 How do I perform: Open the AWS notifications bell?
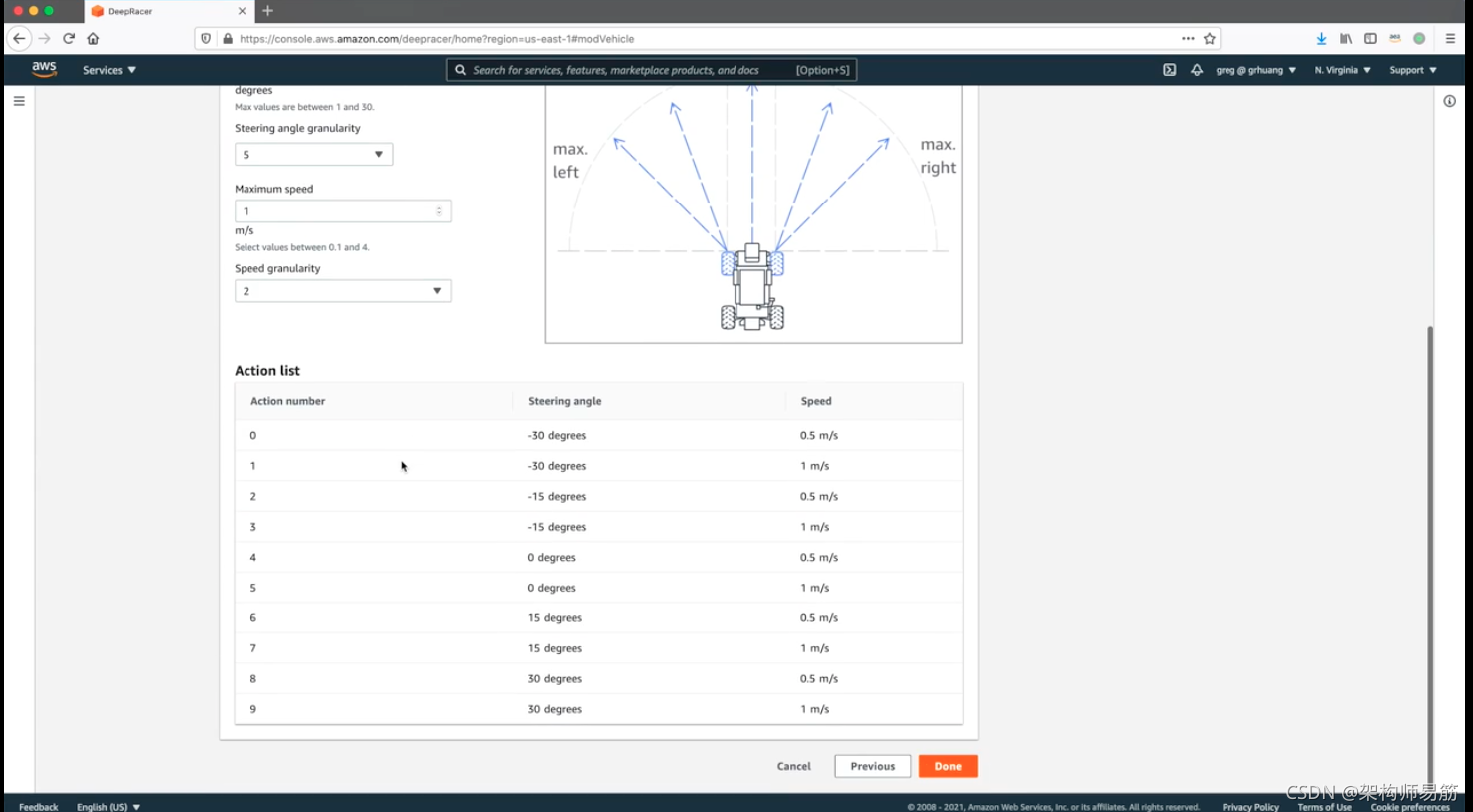coord(1196,70)
